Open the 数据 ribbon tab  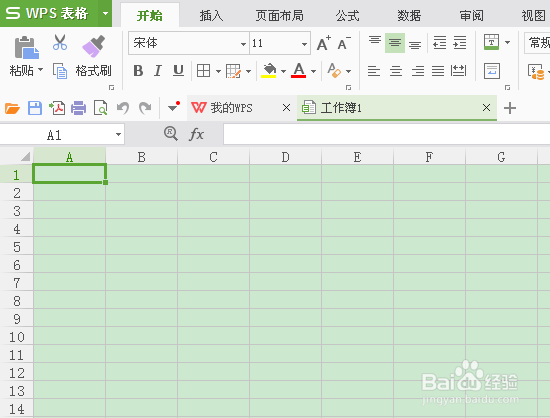(x=409, y=15)
